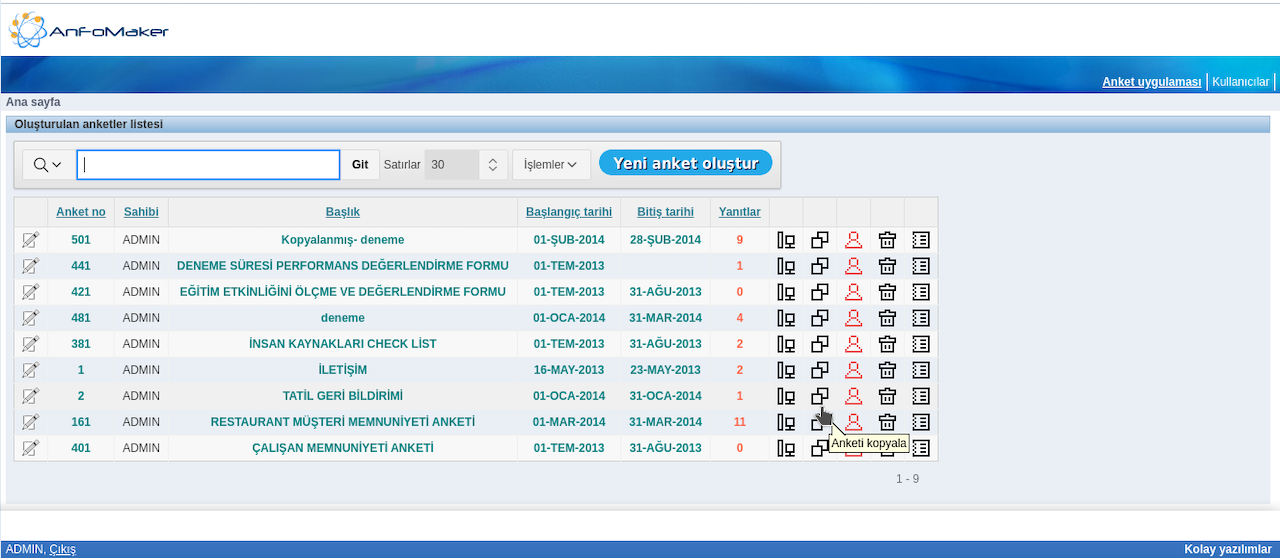Go to the Anket uygulaması tab
The height and width of the screenshot is (558, 1280).
pos(1151,82)
